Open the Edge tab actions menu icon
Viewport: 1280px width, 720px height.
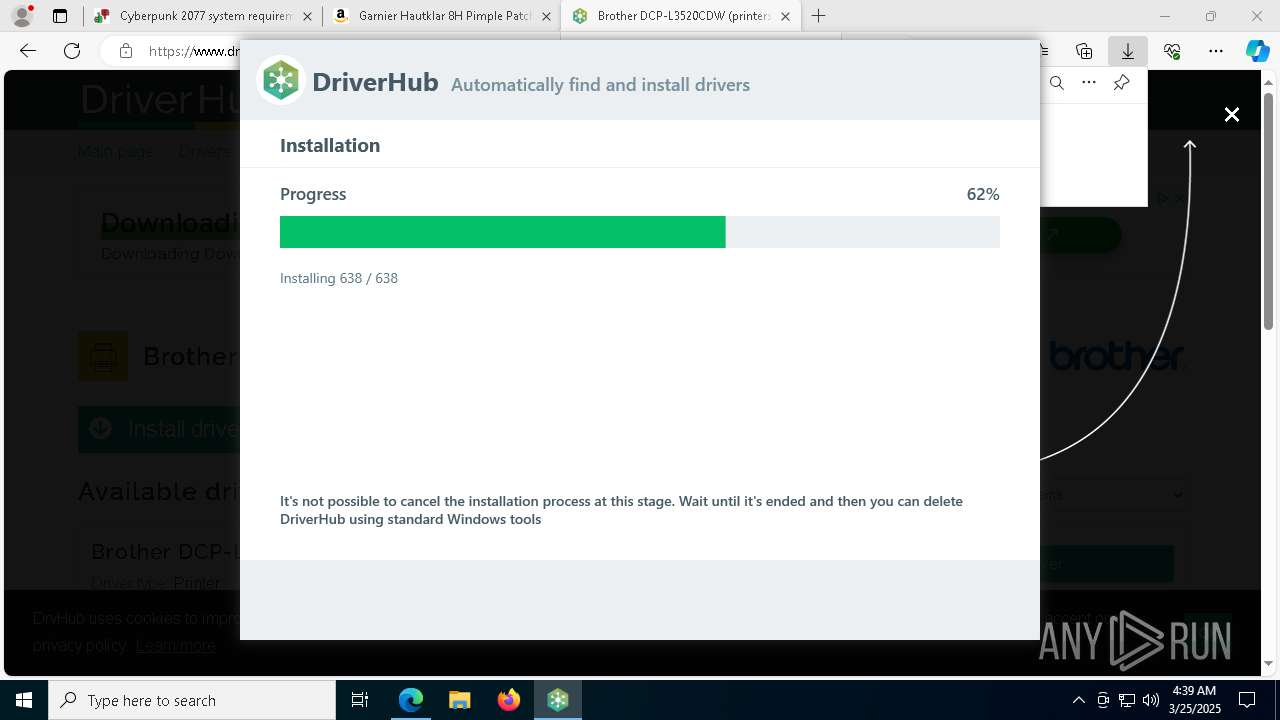pyautogui.click(x=60, y=16)
